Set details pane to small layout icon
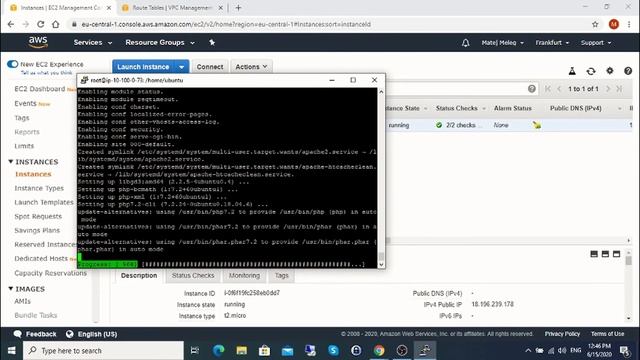 [x=594, y=254]
